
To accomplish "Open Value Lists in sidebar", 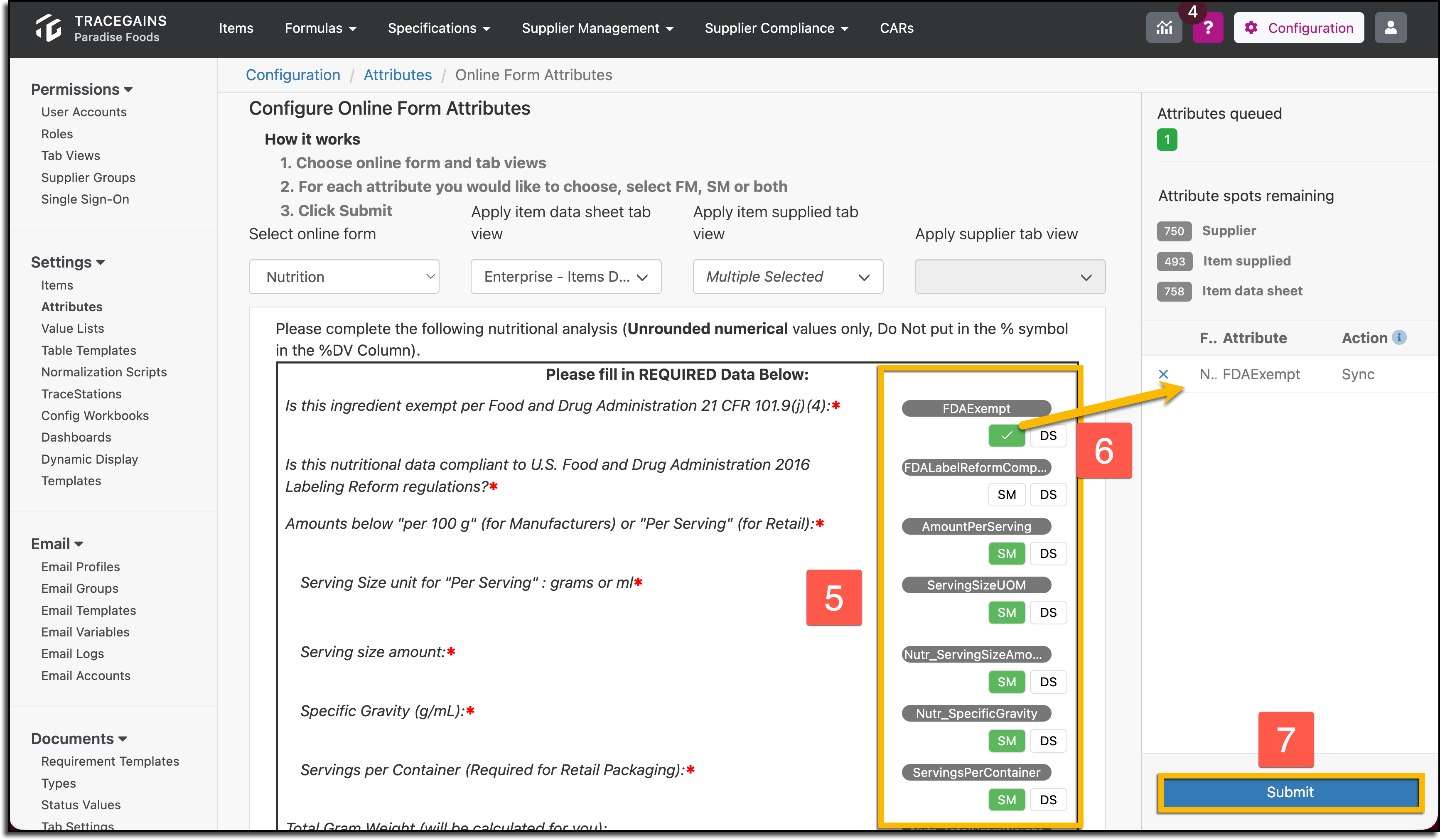I will 73,328.
